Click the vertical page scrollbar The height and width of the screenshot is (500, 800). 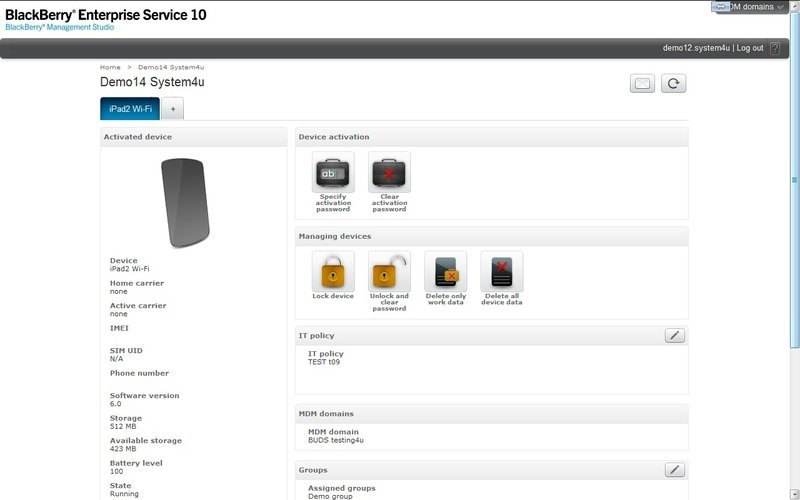coord(795,200)
